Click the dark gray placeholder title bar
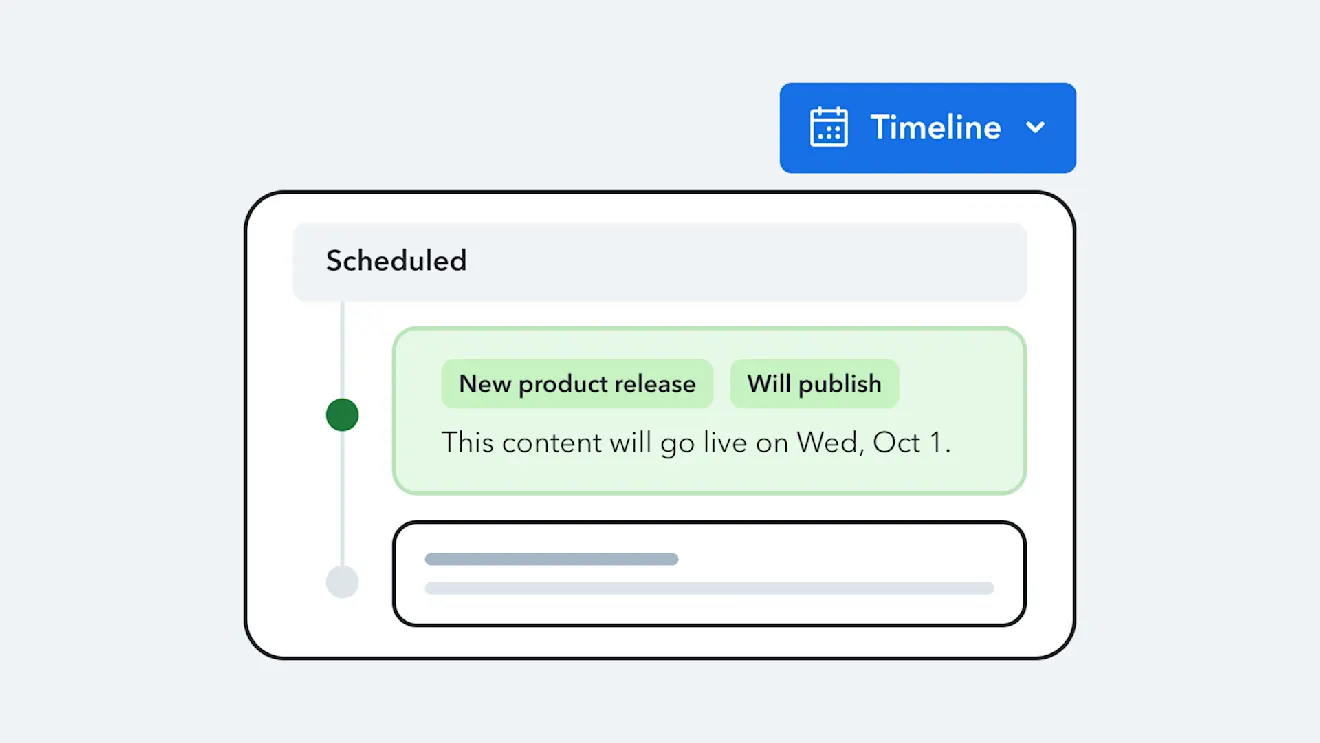Viewport: 1320px width, 743px height. click(x=551, y=559)
